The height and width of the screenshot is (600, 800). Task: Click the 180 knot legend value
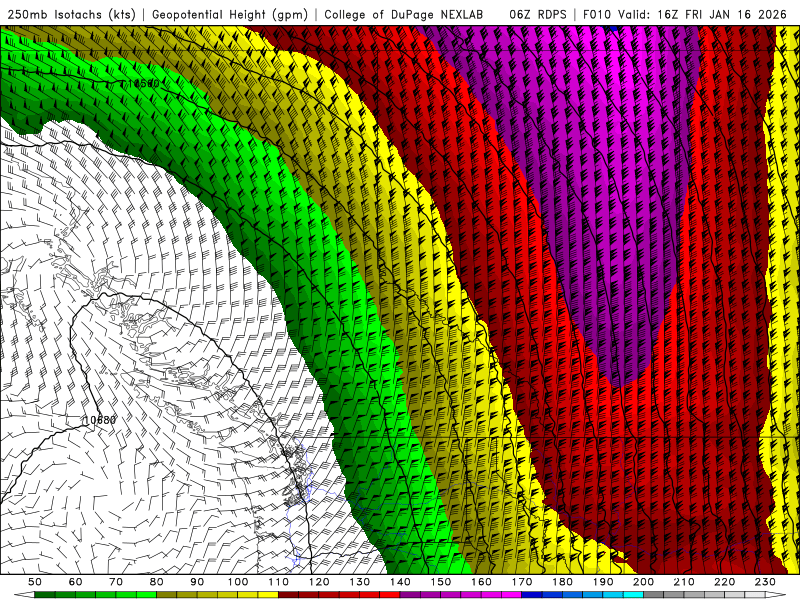562,582
